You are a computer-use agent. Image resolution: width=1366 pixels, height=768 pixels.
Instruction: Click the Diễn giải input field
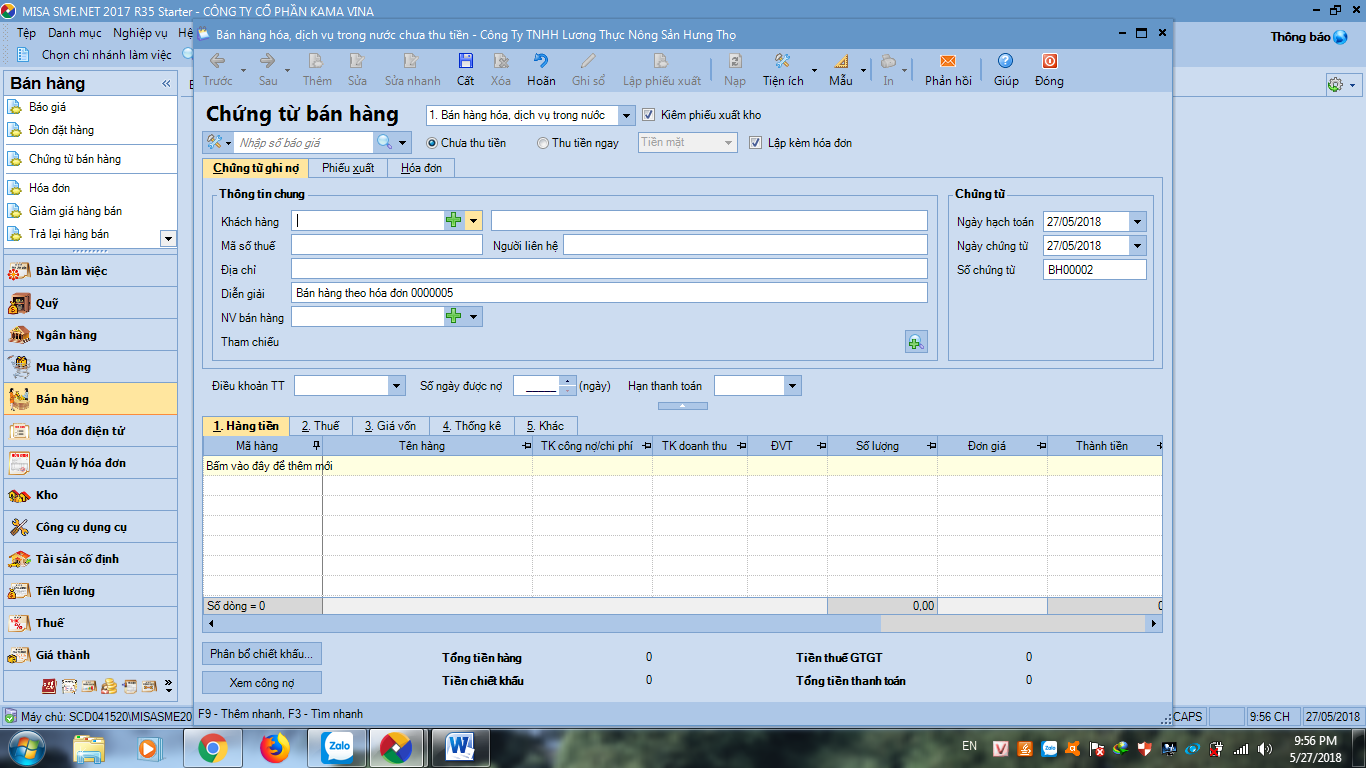[609, 293]
